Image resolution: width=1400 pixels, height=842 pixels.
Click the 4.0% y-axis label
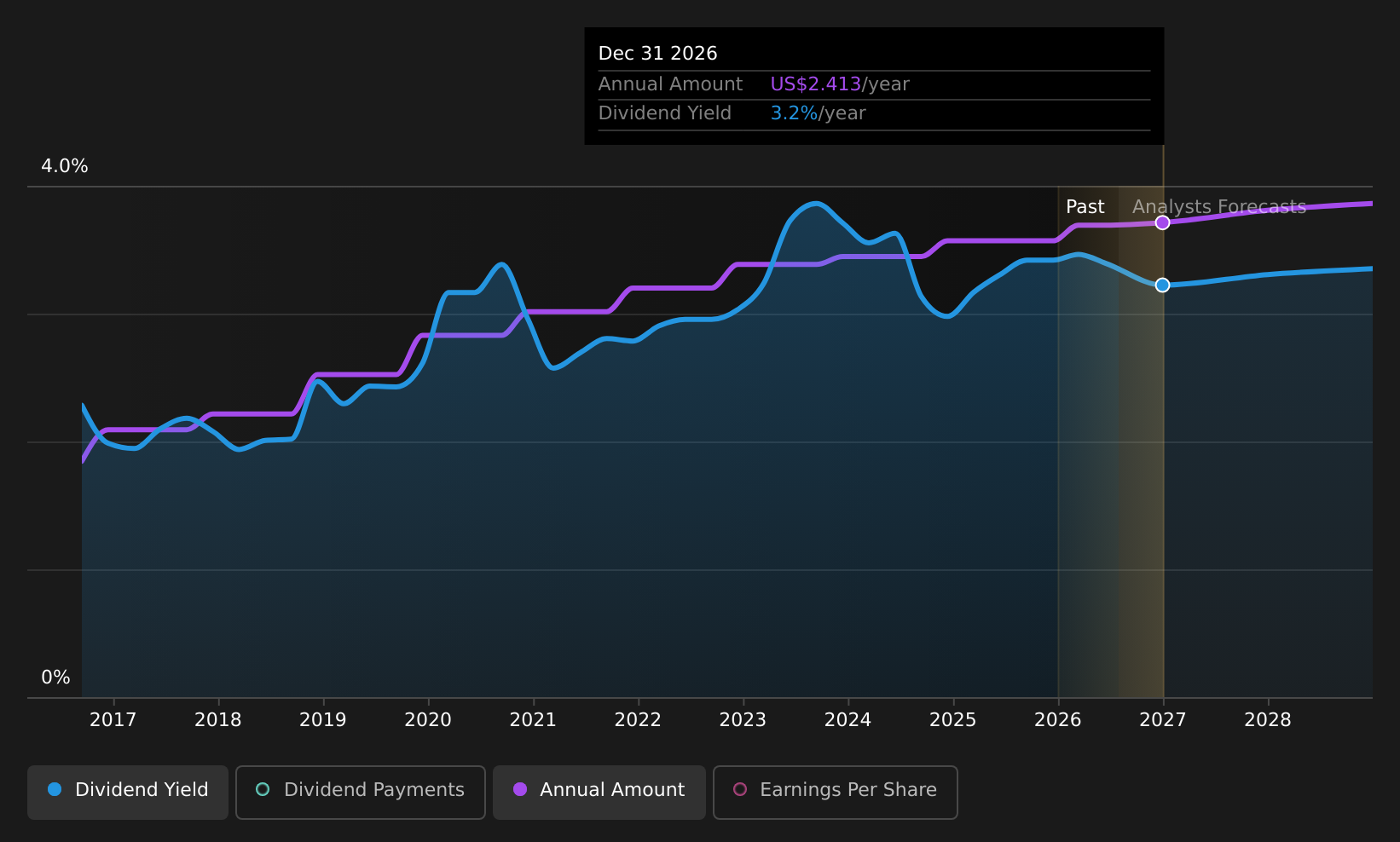click(x=65, y=166)
